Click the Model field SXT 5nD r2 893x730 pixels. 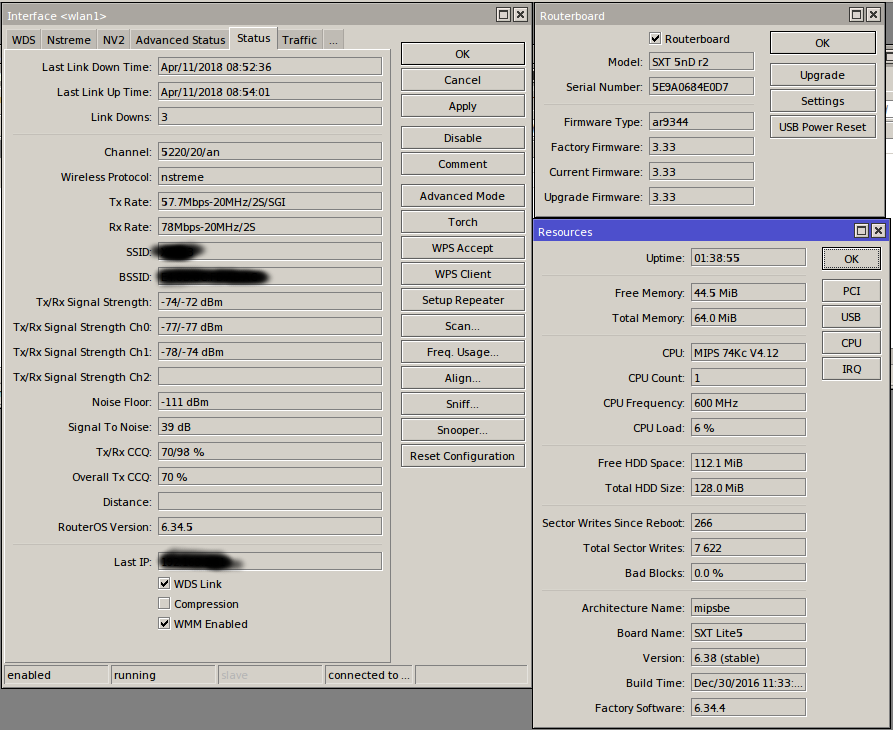click(x=702, y=62)
